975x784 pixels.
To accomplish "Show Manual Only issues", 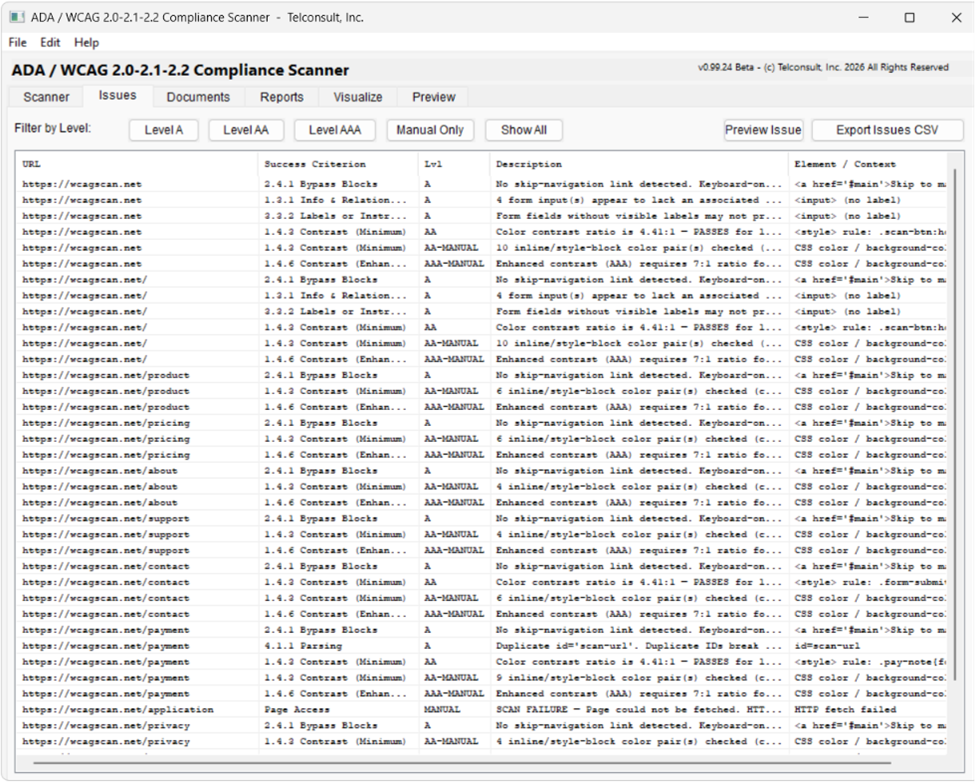I will coord(430,130).
